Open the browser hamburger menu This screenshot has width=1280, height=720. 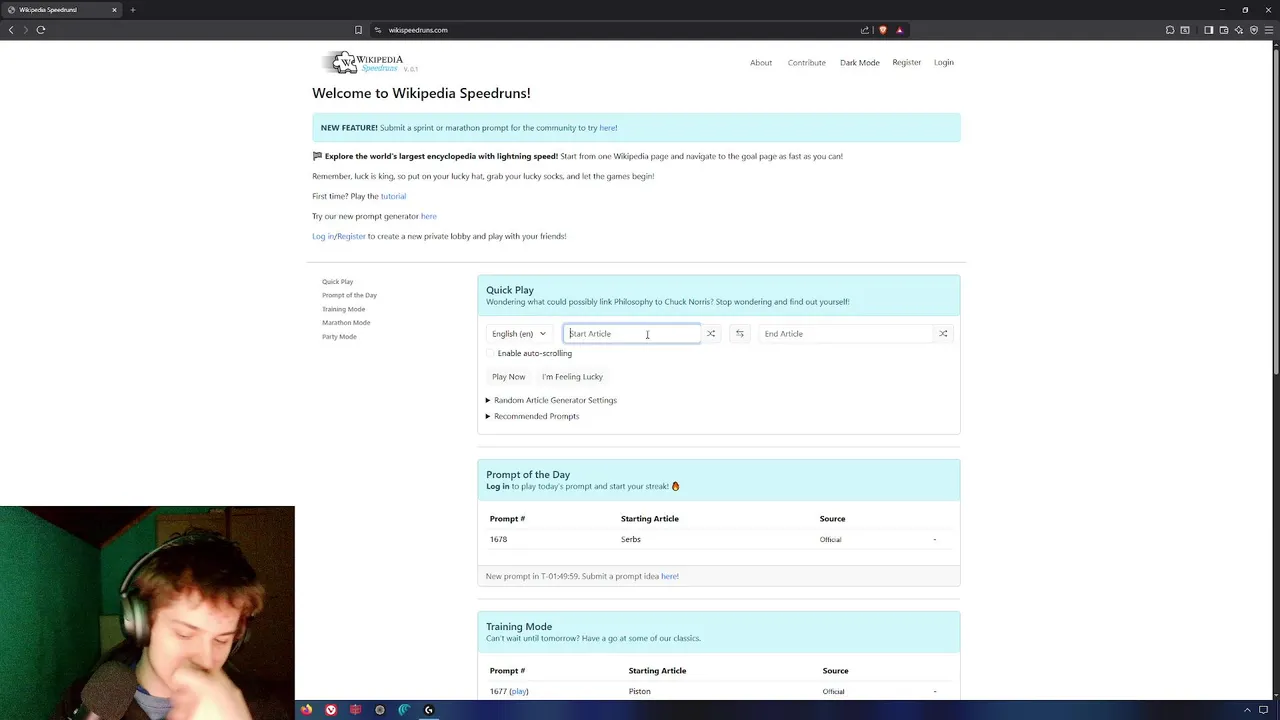(x=1268, y=30)
